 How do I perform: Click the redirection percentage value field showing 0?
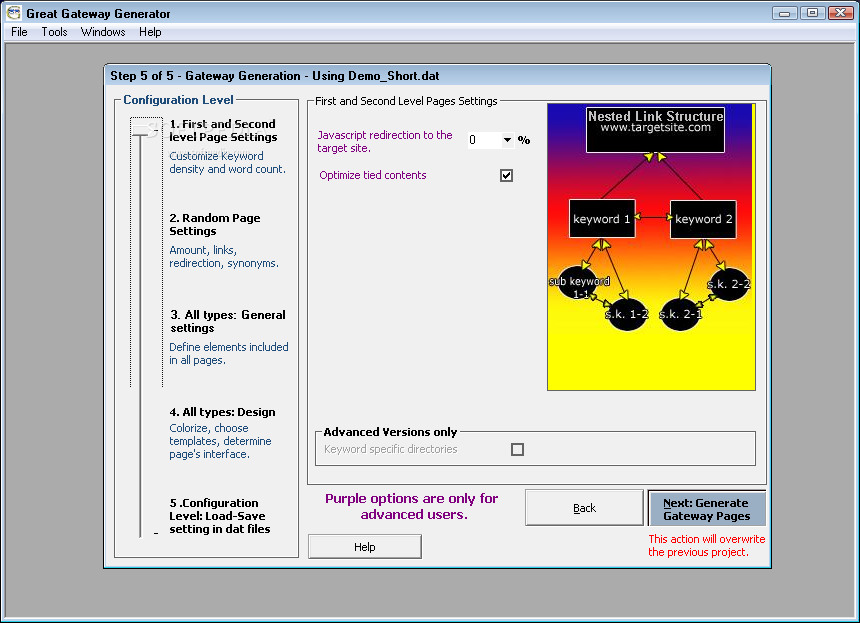click(x=484, y=140)
